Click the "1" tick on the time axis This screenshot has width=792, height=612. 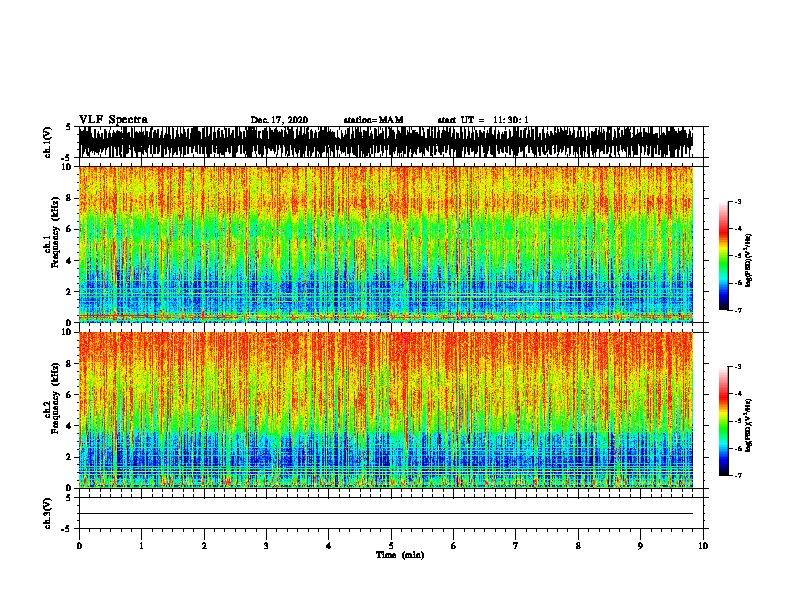pyautogui.click(x=141, y=546)
